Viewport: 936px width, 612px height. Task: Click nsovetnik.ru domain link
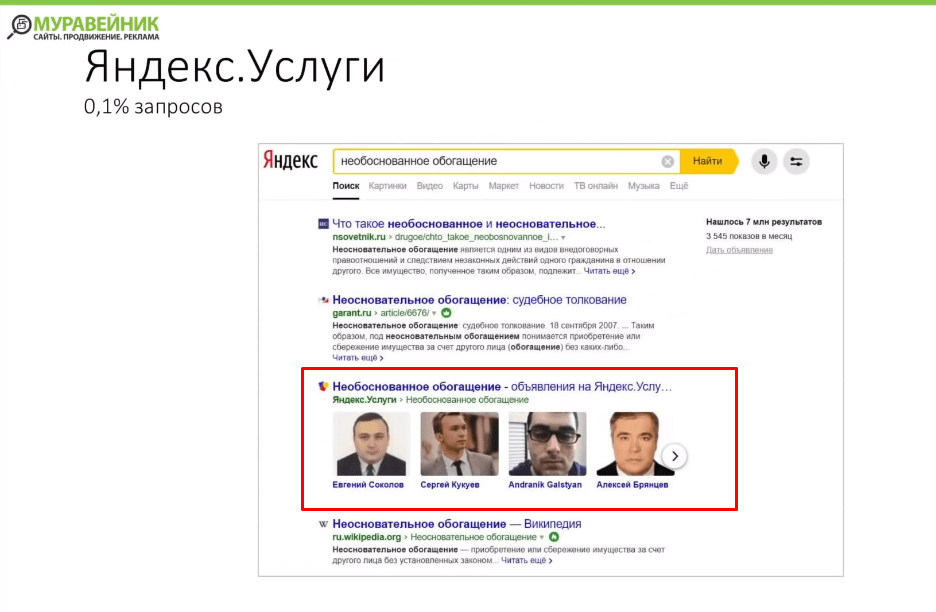(x=359, y=237)
